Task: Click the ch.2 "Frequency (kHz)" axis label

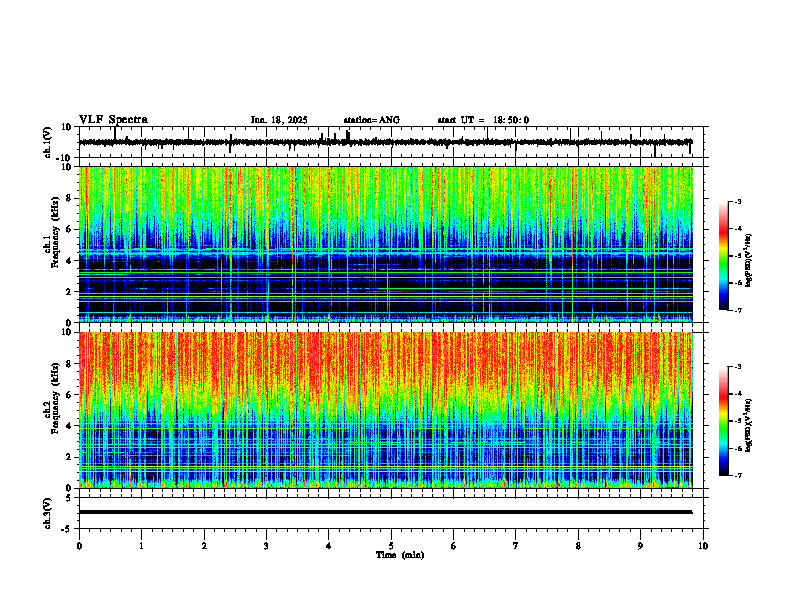Action: (x=55, y=398)
